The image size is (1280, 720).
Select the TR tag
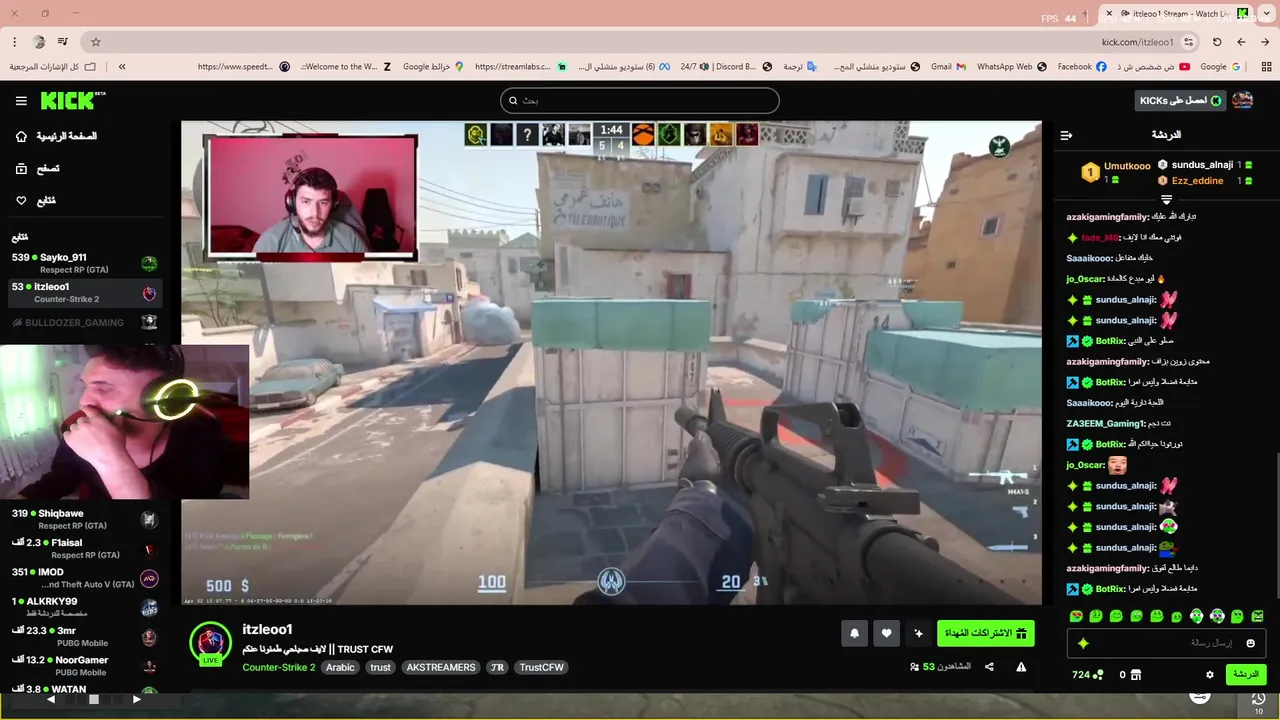497,667
